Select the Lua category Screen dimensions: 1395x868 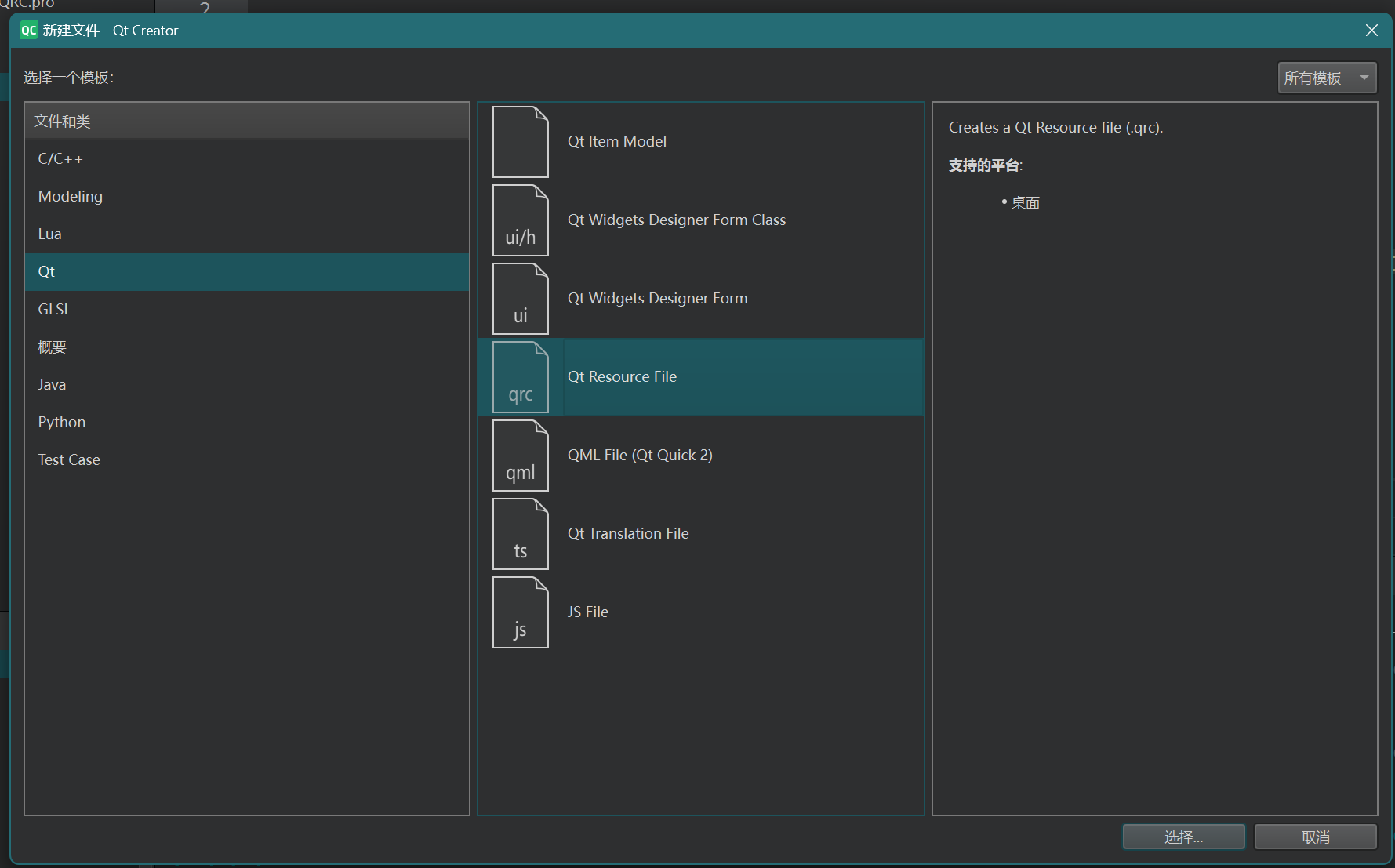247,234
